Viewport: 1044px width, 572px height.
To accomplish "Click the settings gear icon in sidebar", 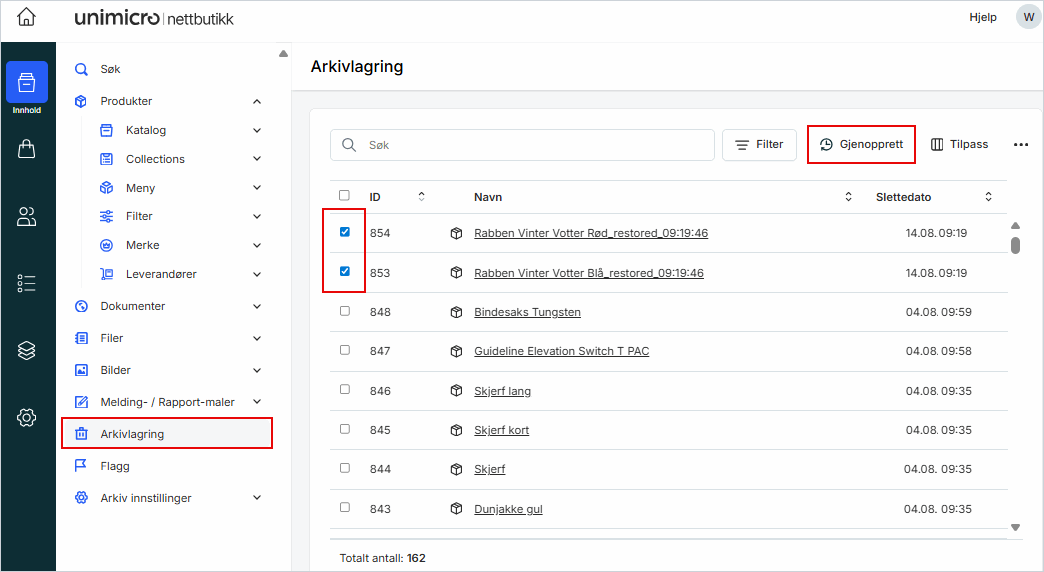I will tap(27, 417).
